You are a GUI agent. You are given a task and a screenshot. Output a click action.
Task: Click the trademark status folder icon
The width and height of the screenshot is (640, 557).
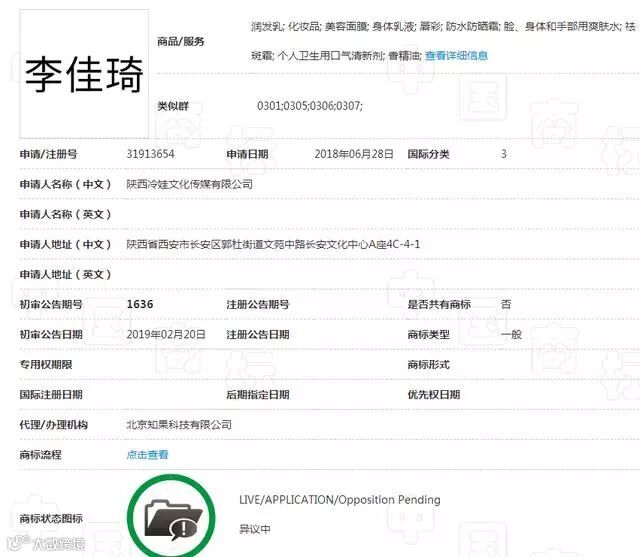pyautogui.click(x=171, y=517)
